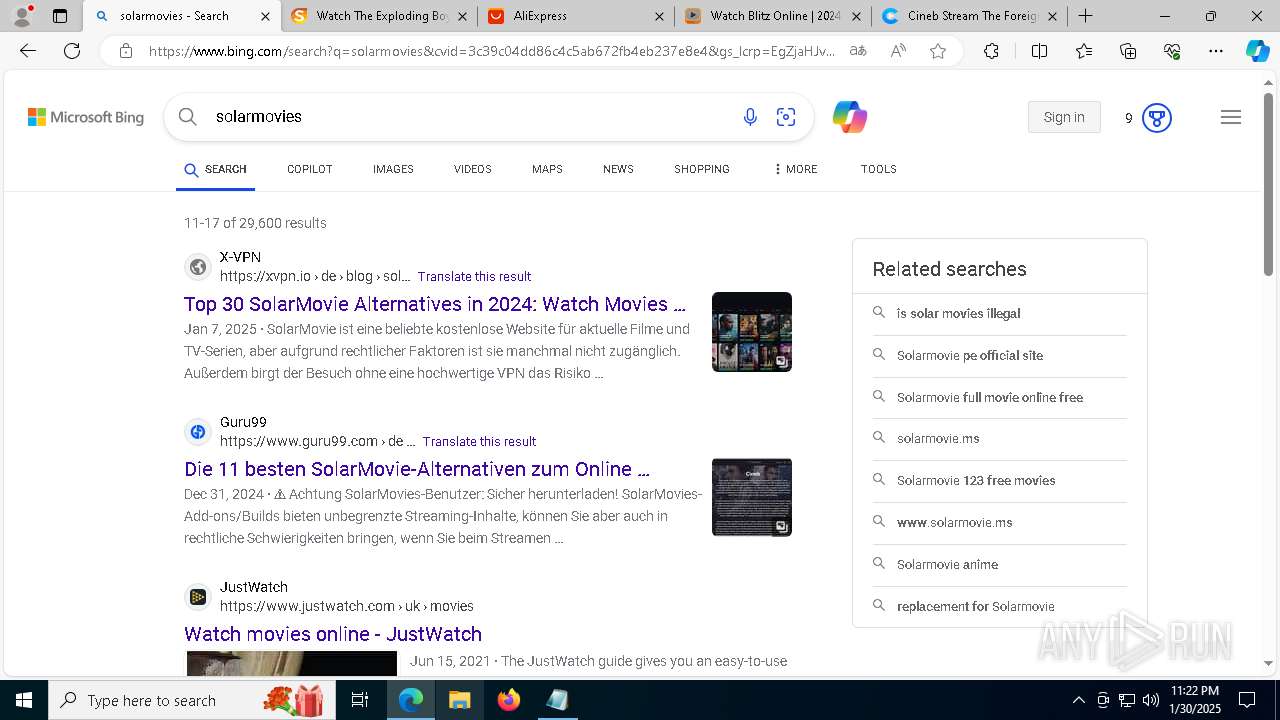Open the NEWS search tab
Screen dimensions: 1280x720
click(618, 169)
